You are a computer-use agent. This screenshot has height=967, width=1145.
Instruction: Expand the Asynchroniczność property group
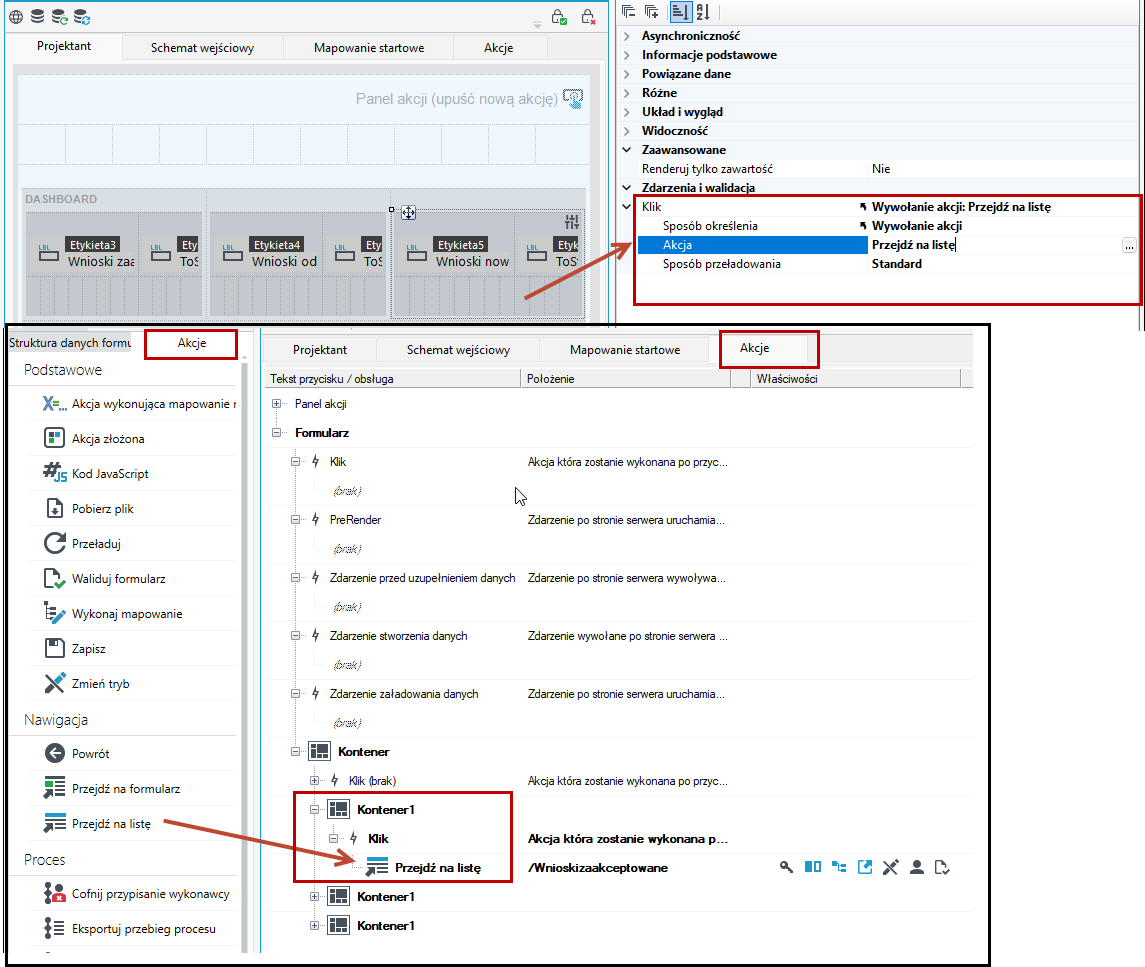pos(627,36)
